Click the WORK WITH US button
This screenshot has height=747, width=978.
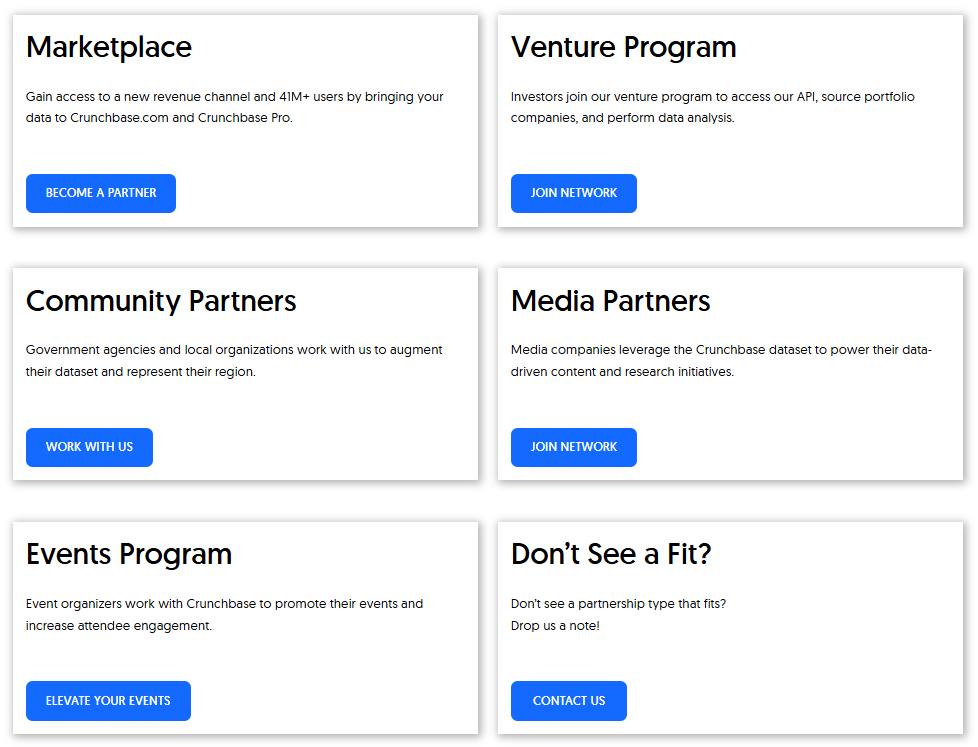click(89, 447)
